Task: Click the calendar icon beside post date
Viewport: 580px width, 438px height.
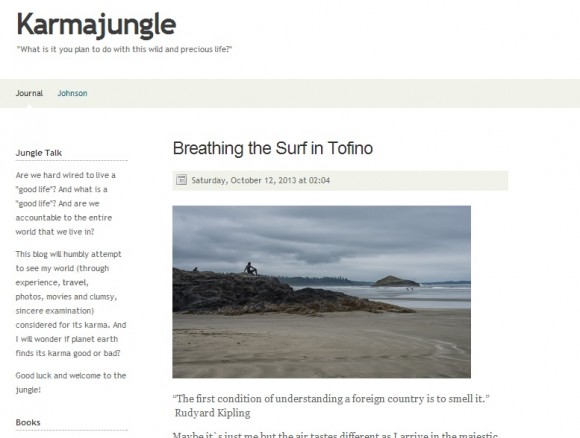Action: (181, 180)
